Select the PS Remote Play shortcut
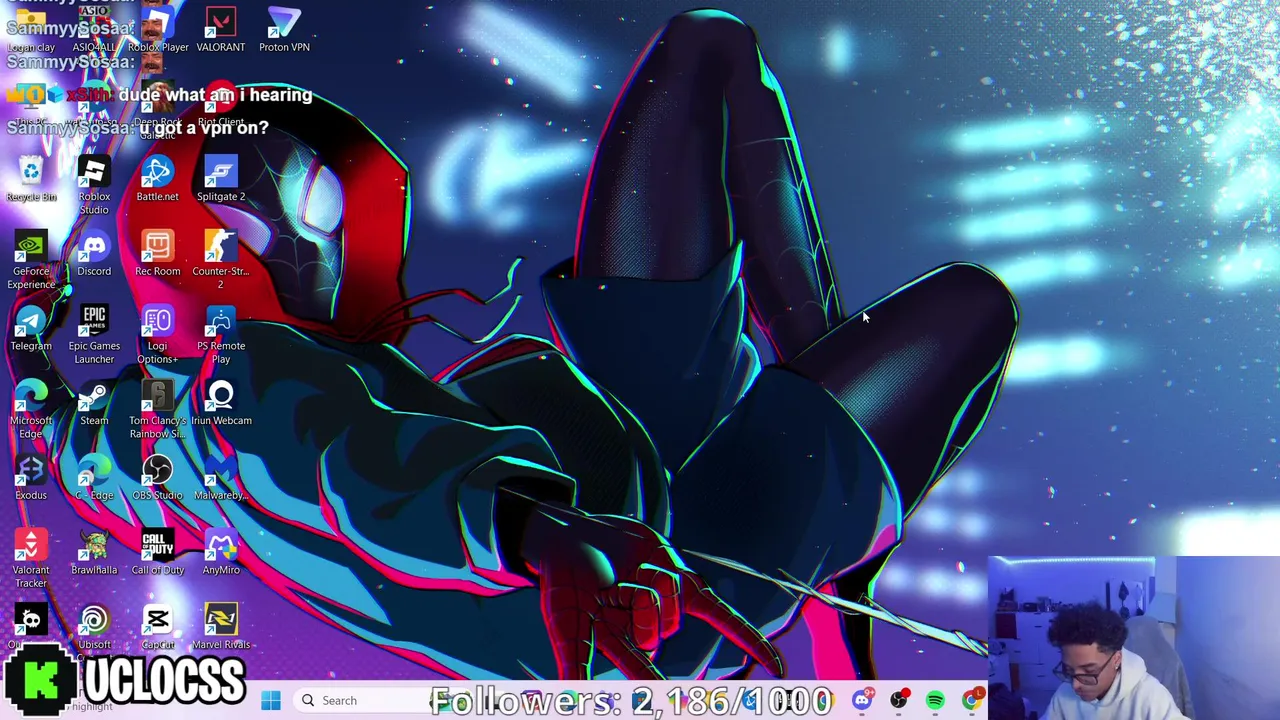The height and width of the screenshot is (720, 1280). (221, 335)
